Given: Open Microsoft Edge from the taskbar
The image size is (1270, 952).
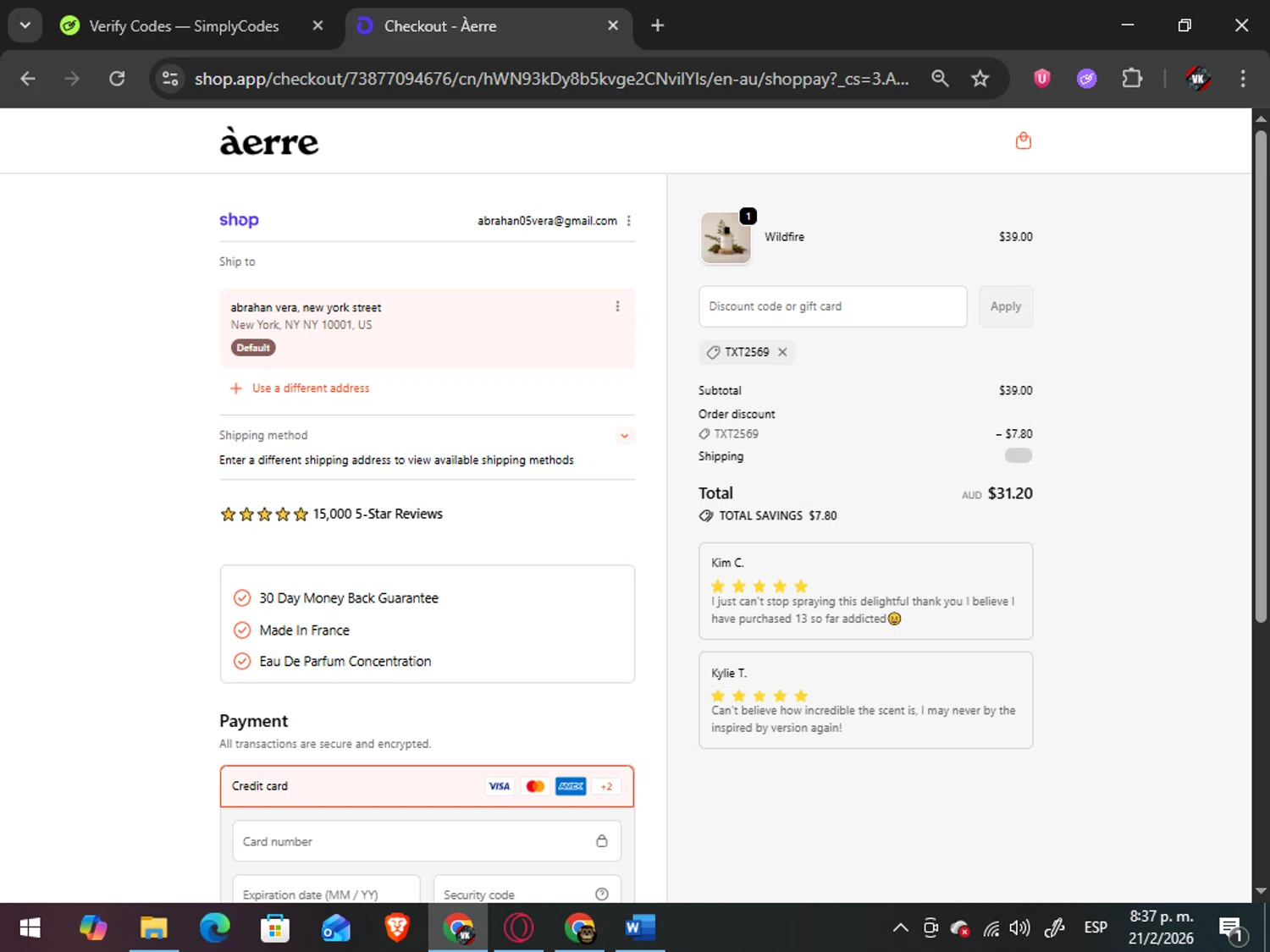Looking at the screenshot, I should 214,928.
